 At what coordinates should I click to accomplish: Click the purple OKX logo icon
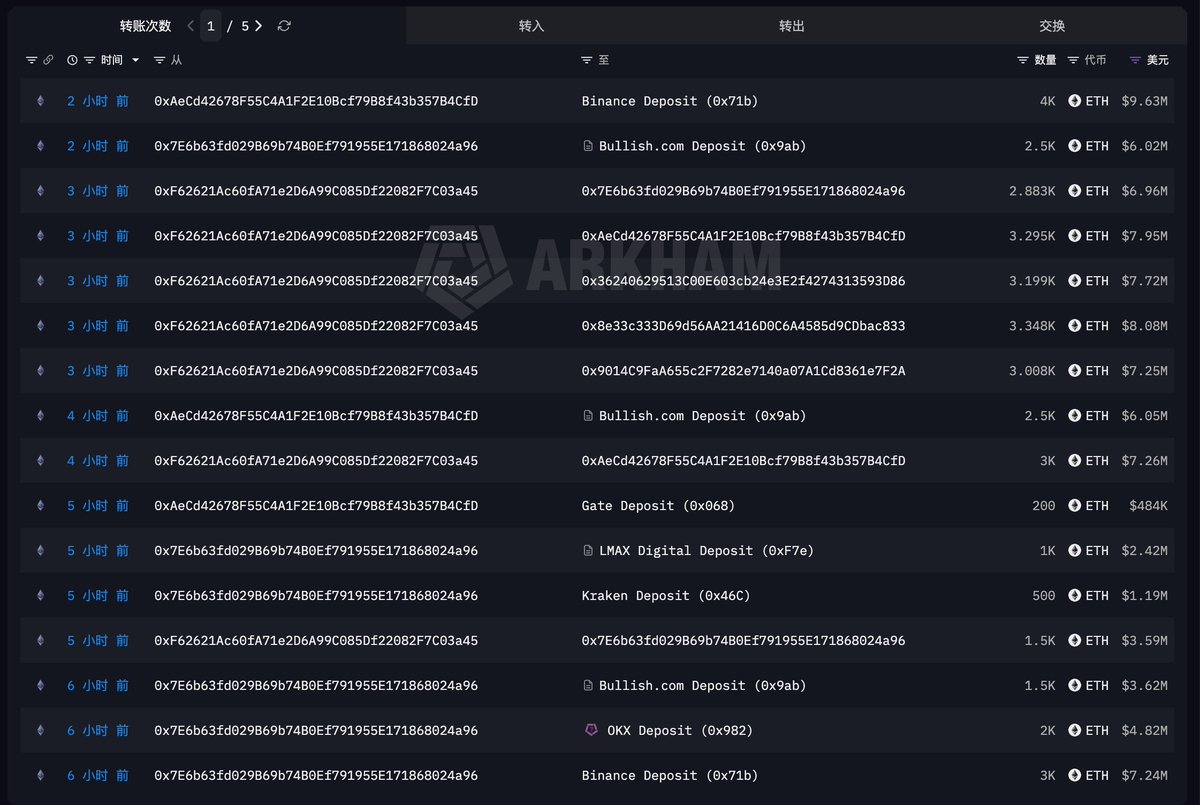click(591, 730)
